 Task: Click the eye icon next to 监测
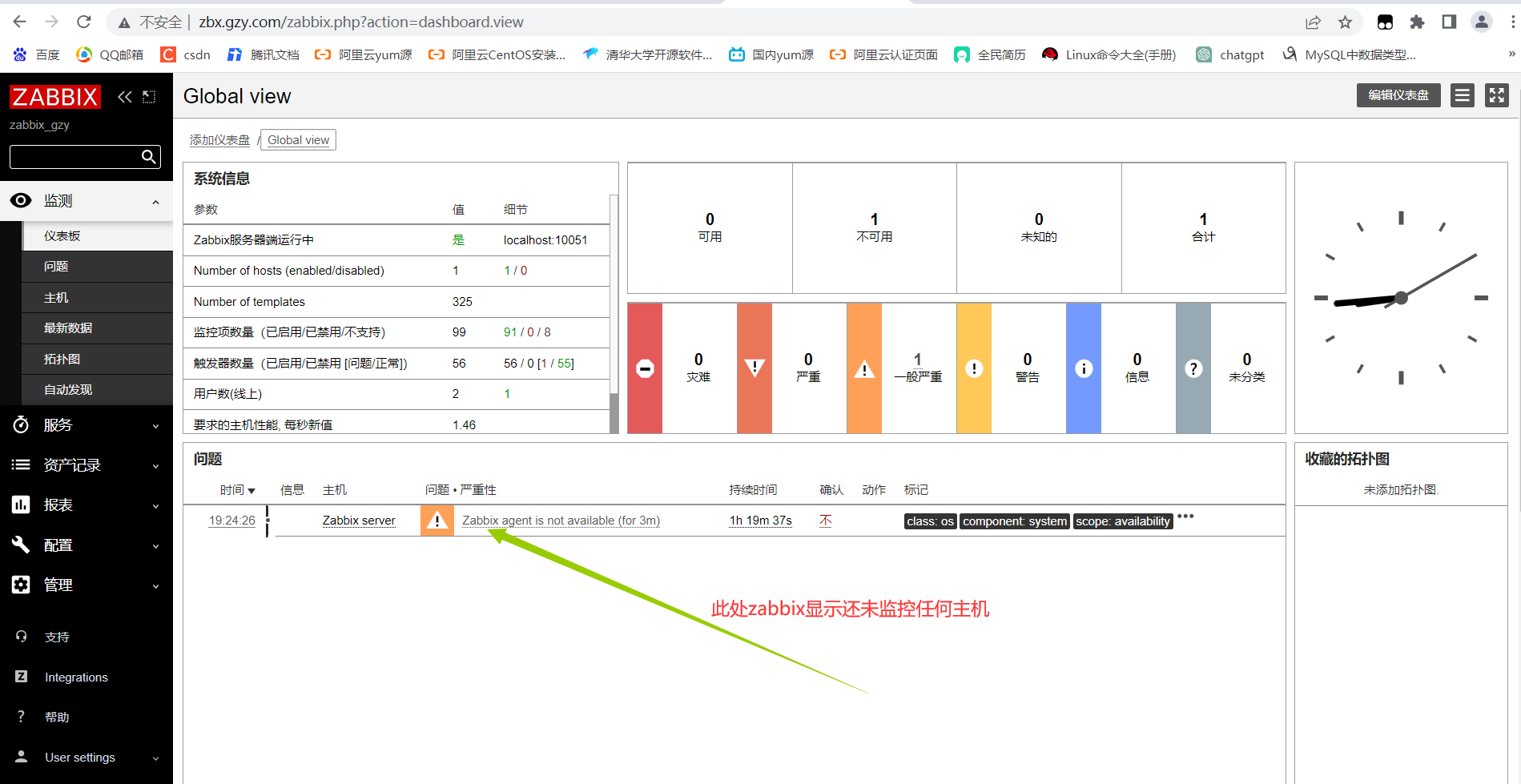[x=21, y=200]
